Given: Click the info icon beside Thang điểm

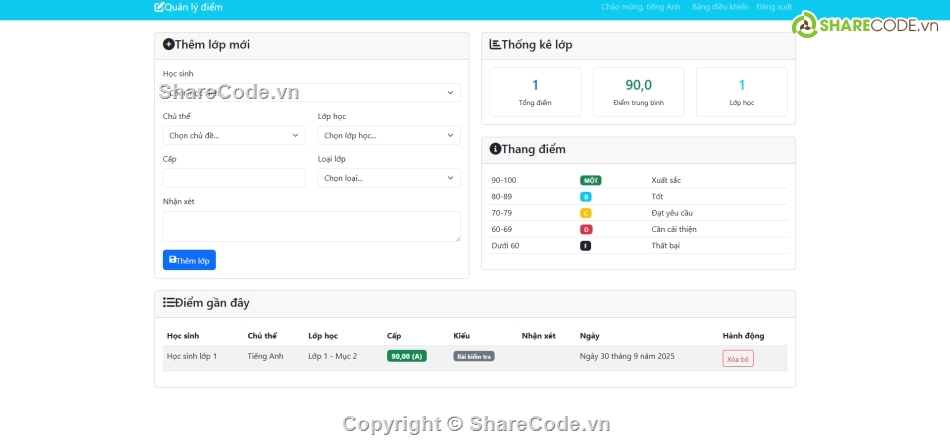Looking at the screenshot, I should click(495, 149).
